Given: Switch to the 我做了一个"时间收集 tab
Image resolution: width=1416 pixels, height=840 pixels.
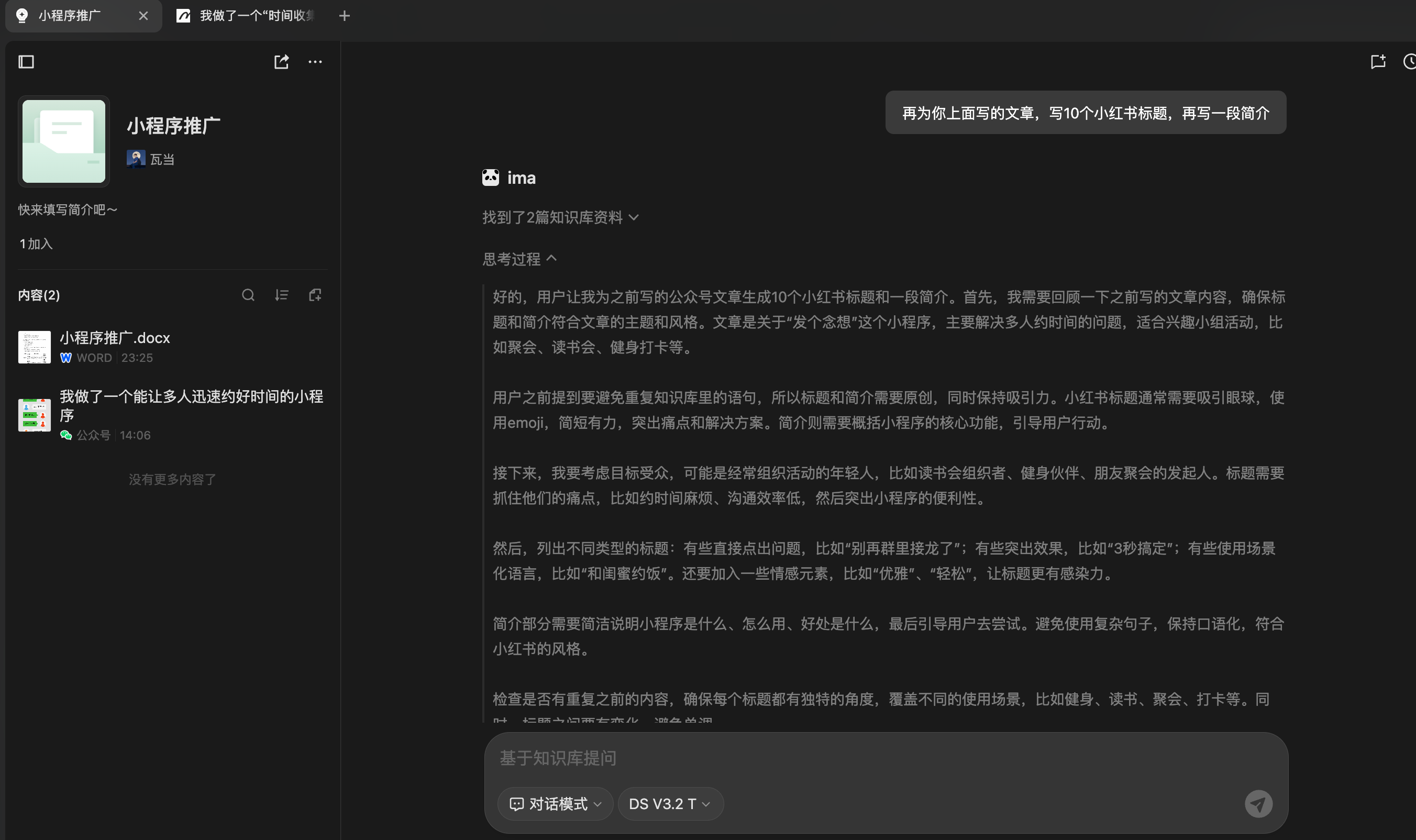Looking at the screenshot, I should coord(249,16).
